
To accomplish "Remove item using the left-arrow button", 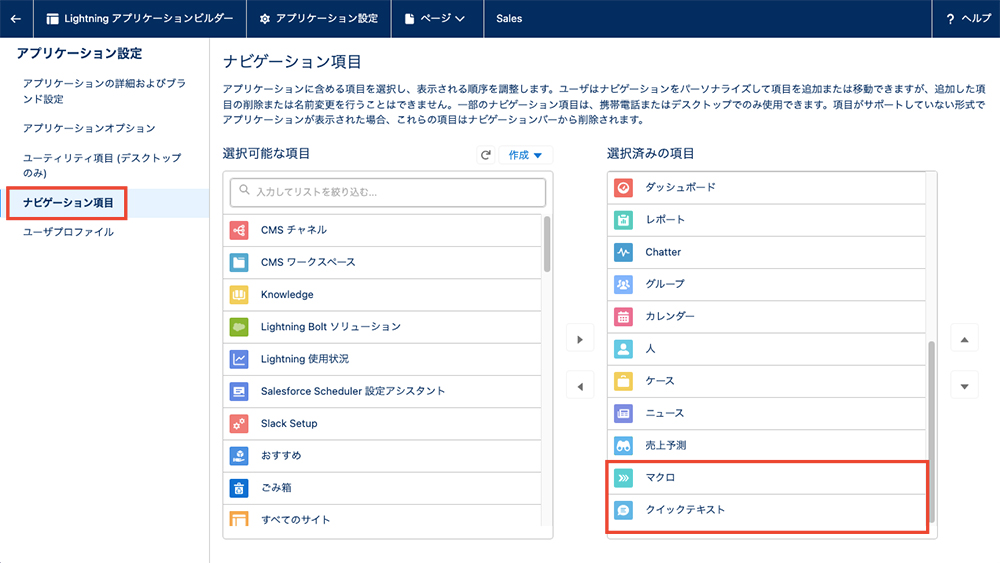I will [580, 386].
